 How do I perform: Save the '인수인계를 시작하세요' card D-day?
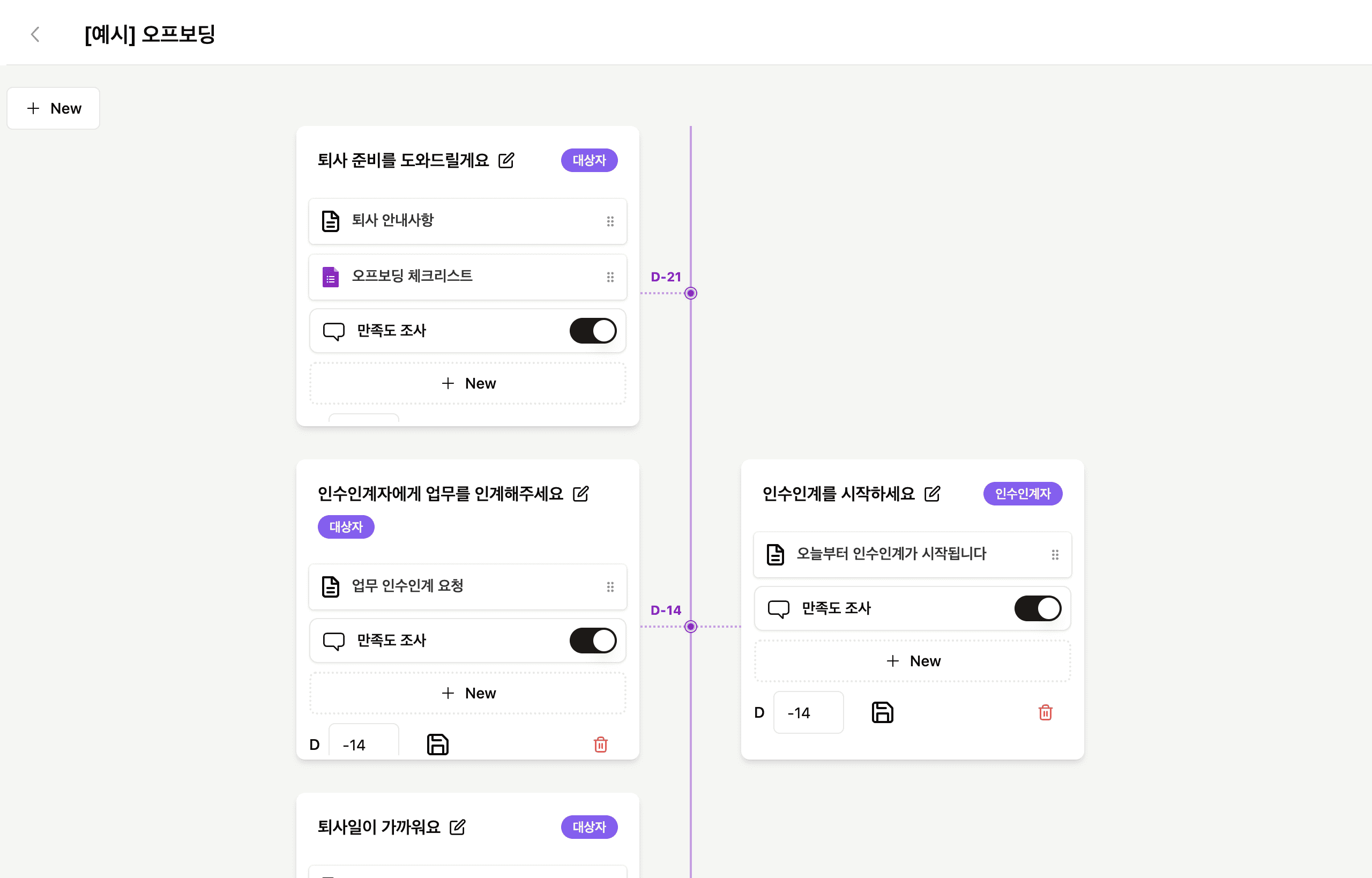coord(882,712)
